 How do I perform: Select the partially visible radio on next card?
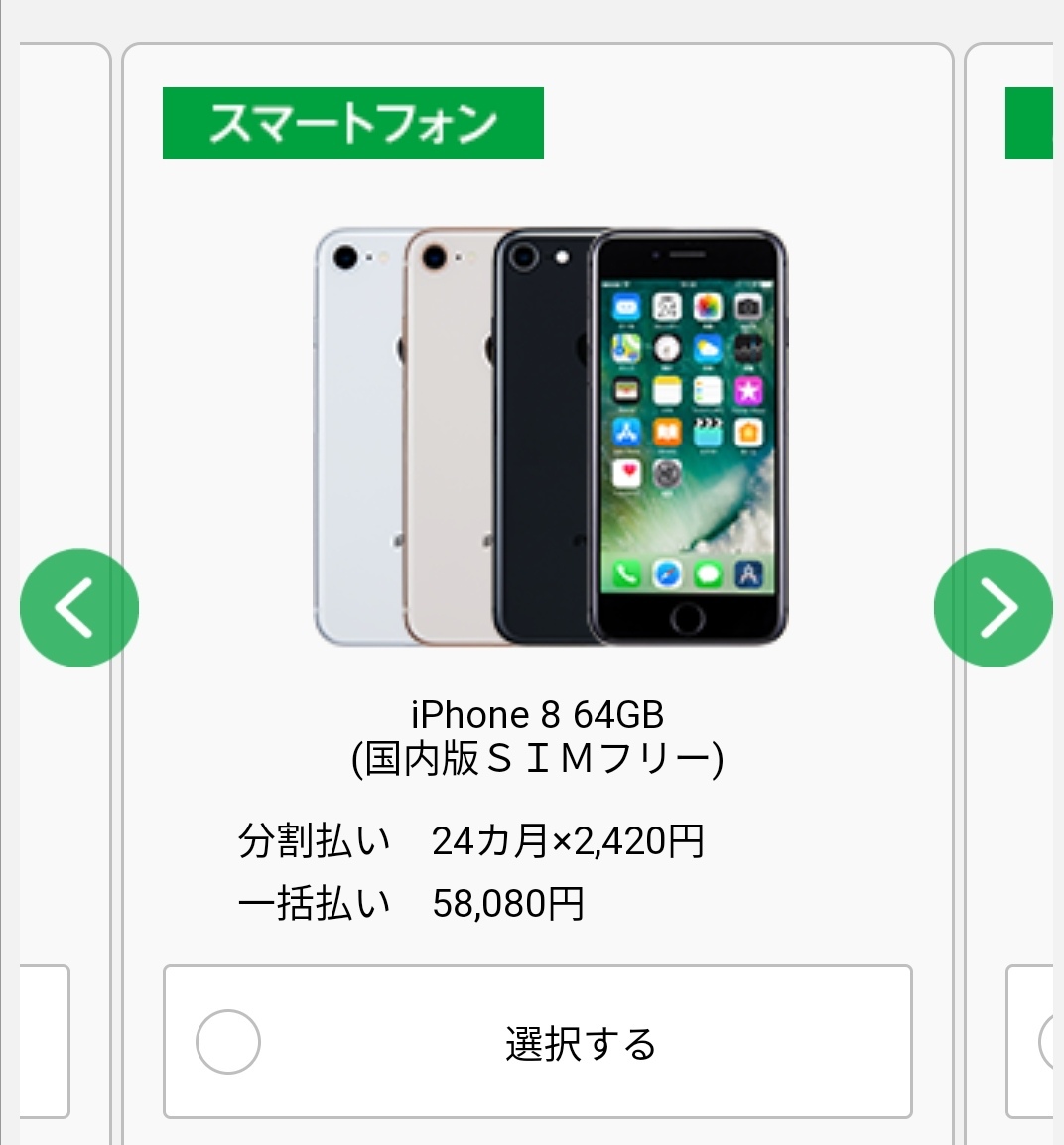coord(1046,1041)
